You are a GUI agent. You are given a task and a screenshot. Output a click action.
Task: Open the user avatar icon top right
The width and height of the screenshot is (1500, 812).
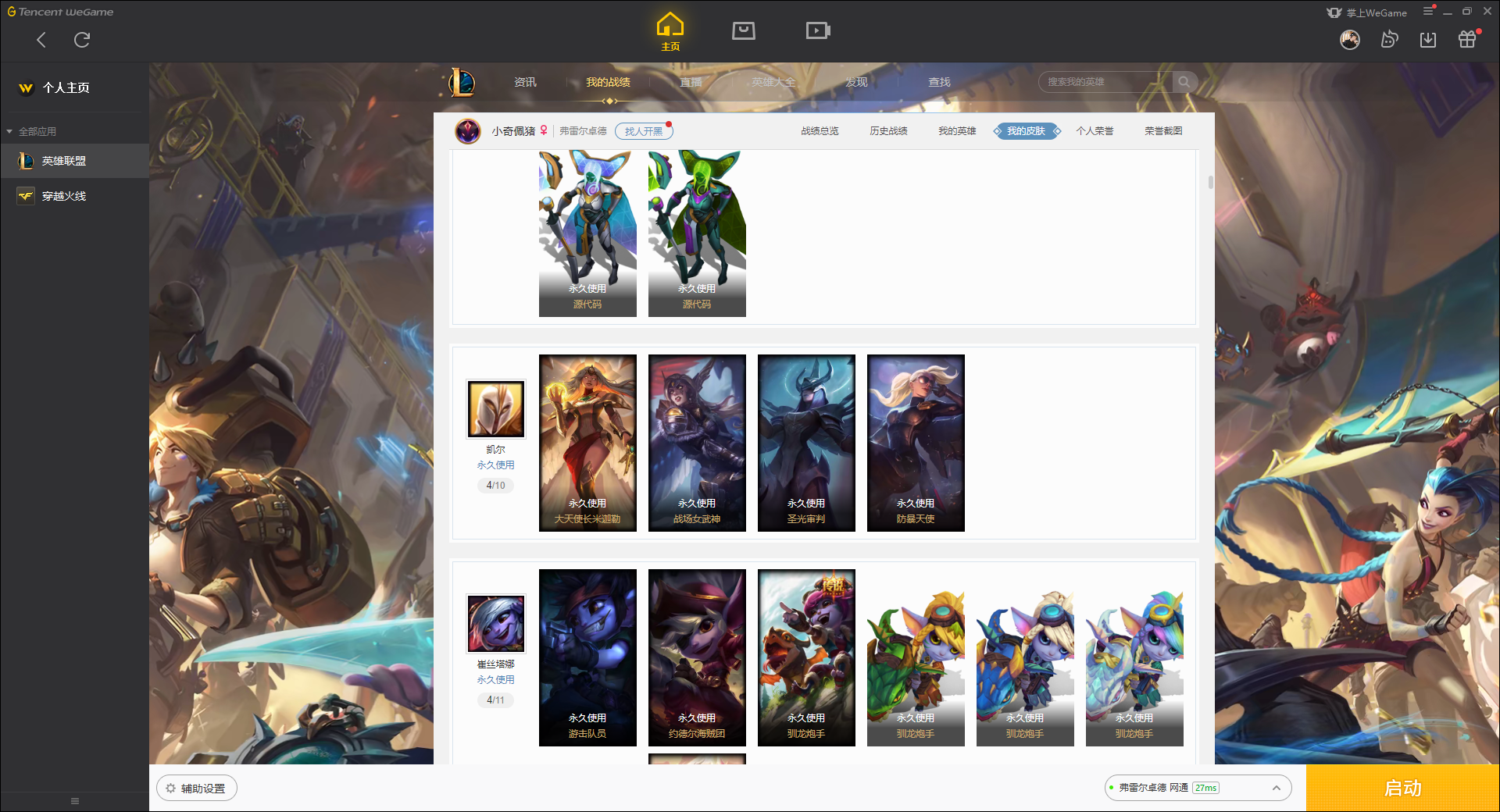pyautogui.click(x=1350, y=40)
